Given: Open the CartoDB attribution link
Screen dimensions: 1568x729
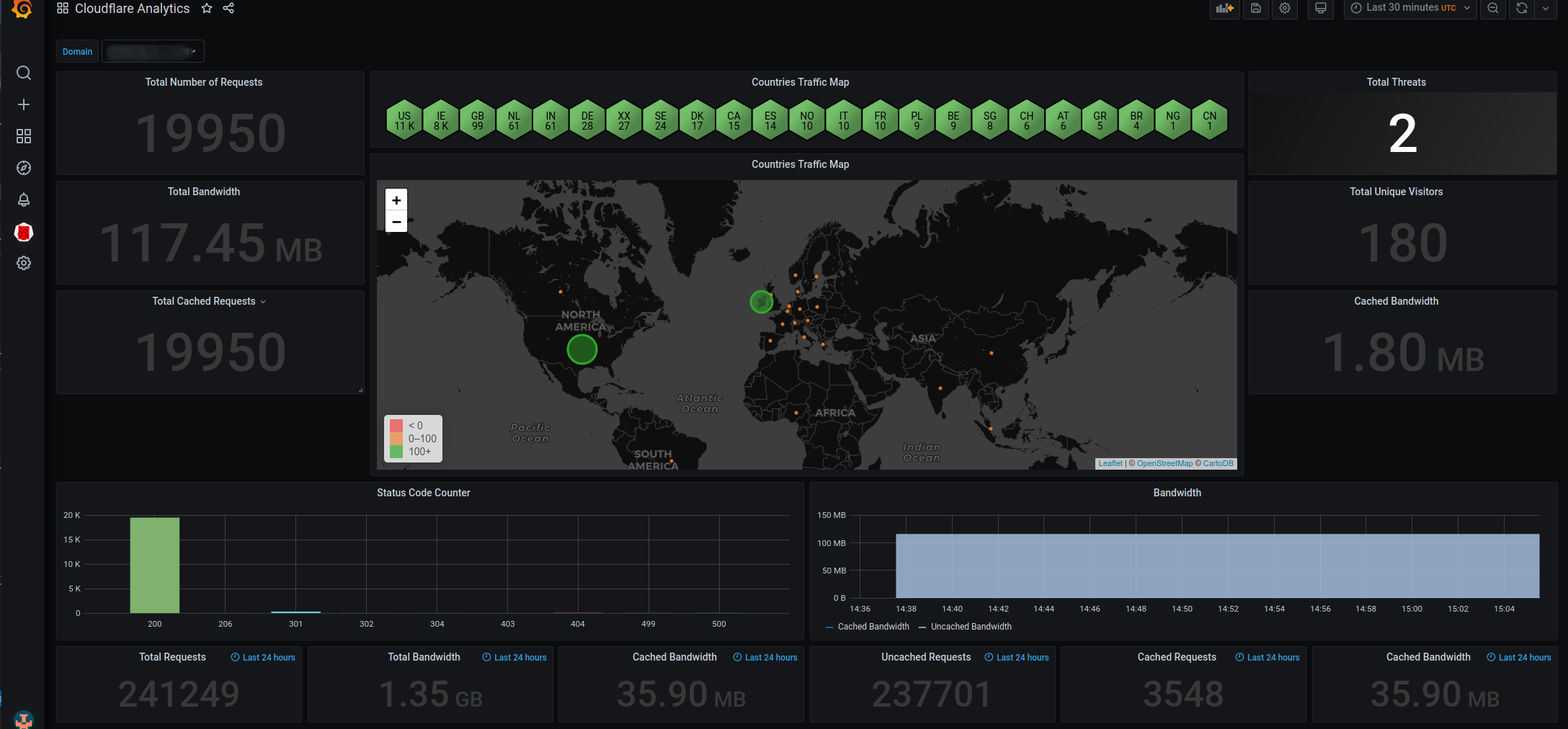Looking at the screenshot, I should click(x=1218, y=463).
